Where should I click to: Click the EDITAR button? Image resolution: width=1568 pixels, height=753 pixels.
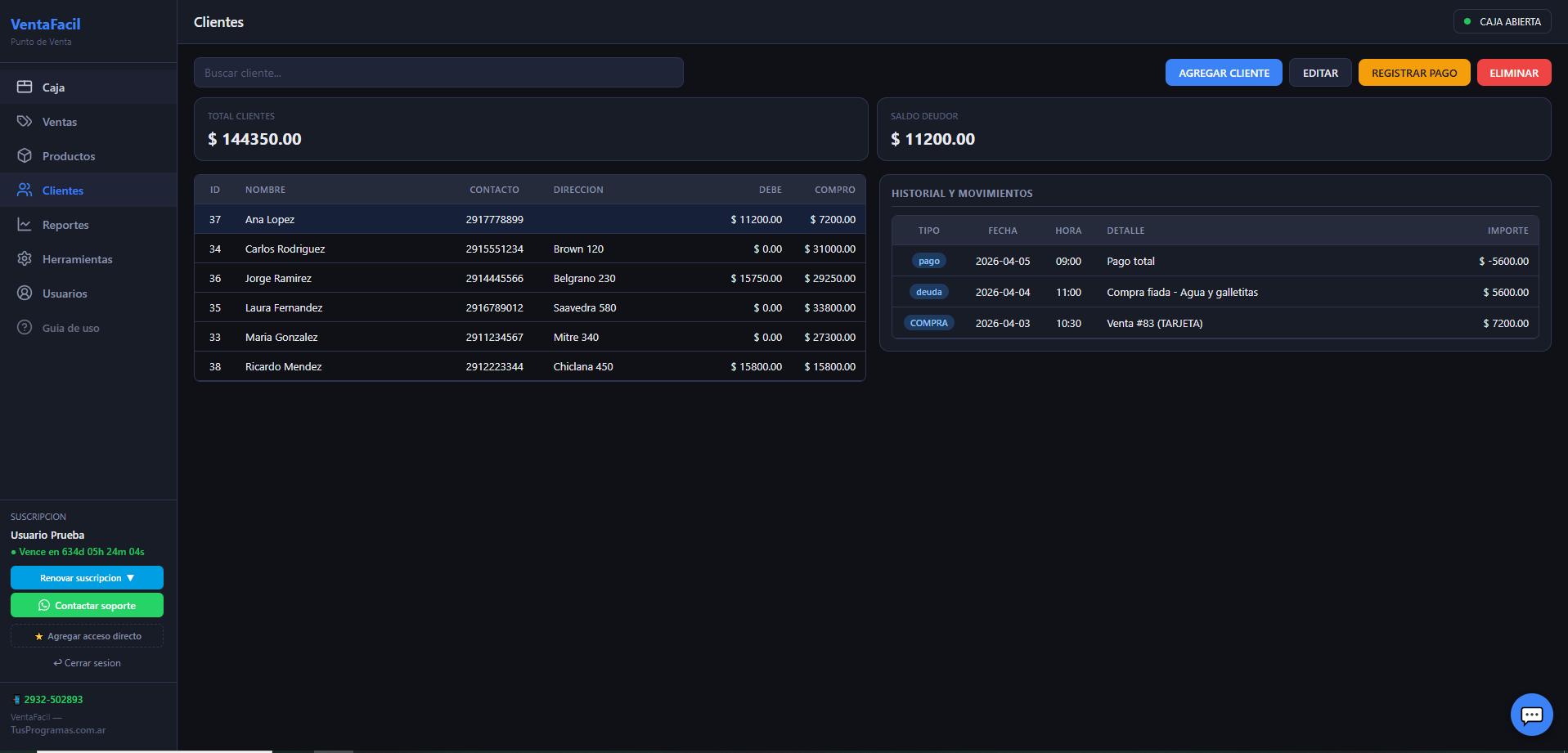[1320, 73]
